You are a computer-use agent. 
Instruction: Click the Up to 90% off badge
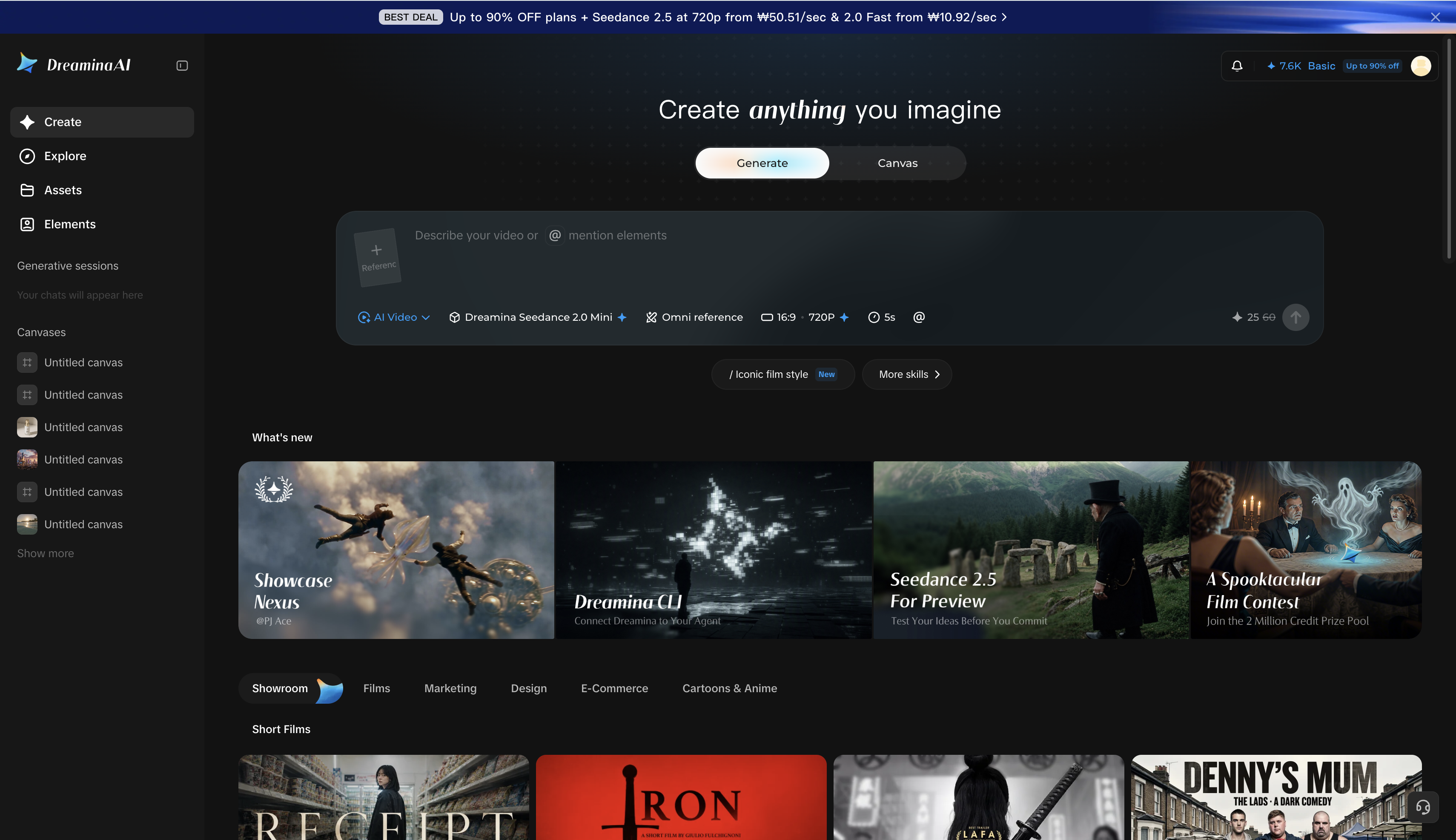pyautogui.click(x=1372, y=66)
